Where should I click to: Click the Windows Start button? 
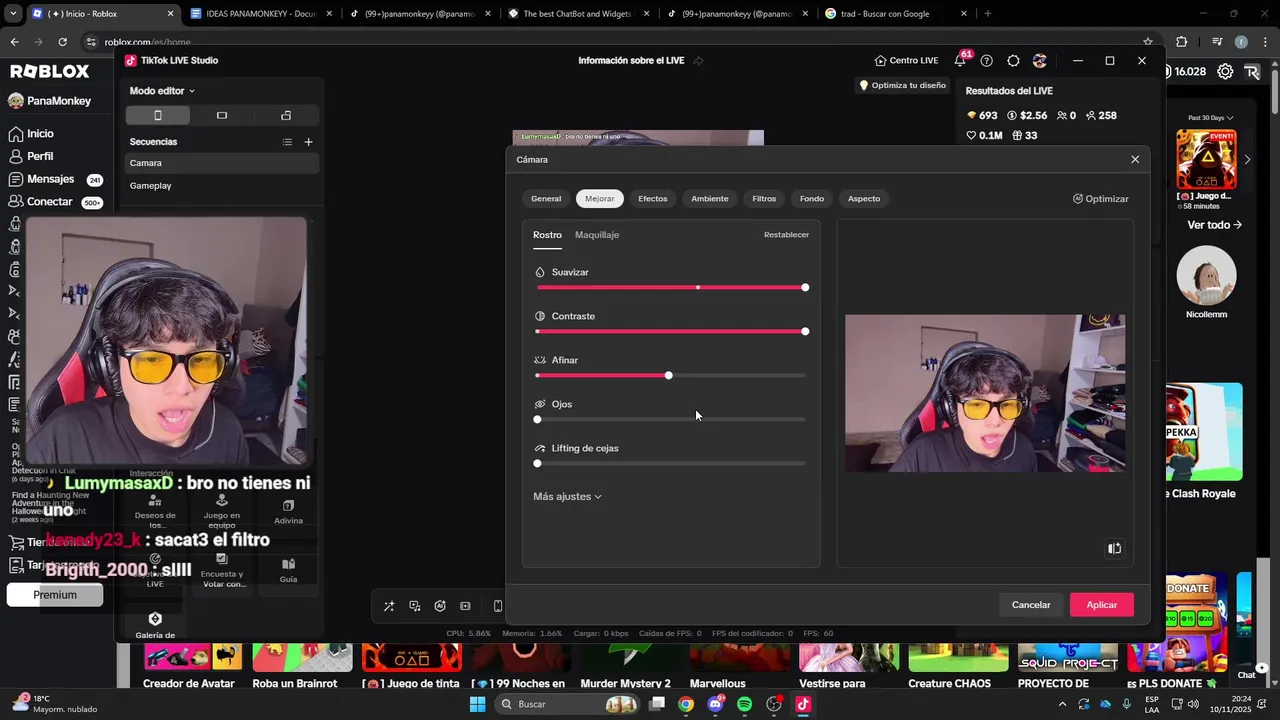click(x=478, y=704)
